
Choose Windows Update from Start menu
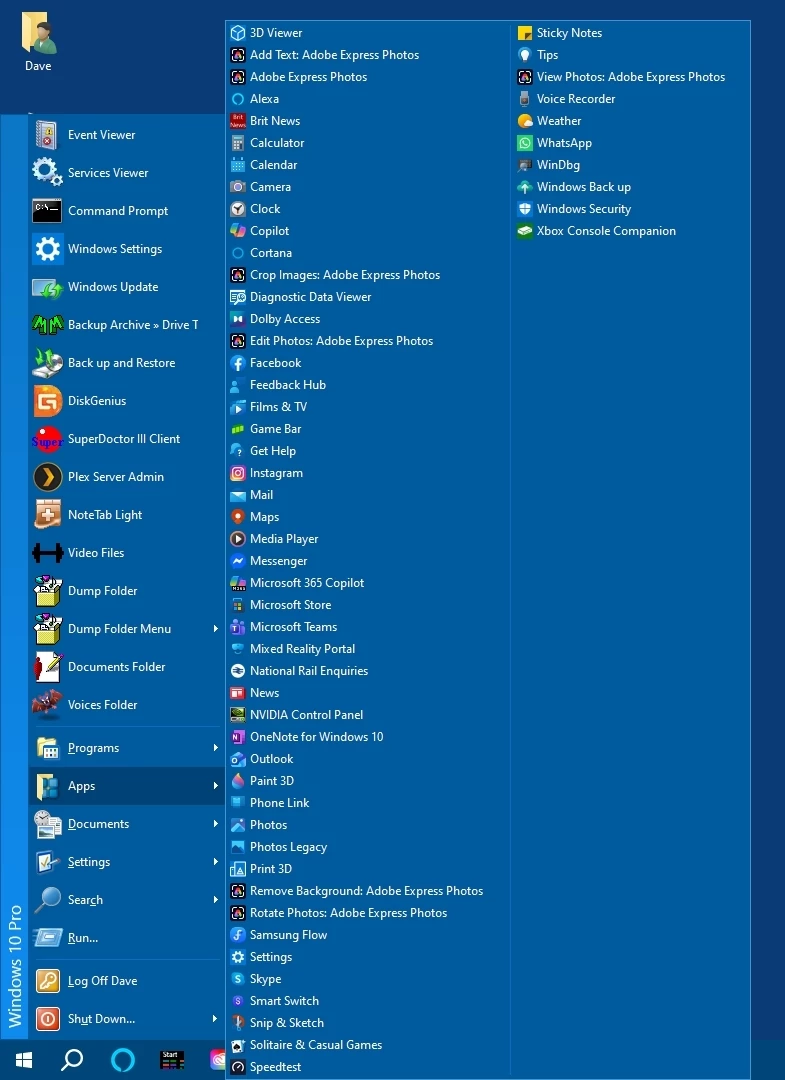point(127,287)
